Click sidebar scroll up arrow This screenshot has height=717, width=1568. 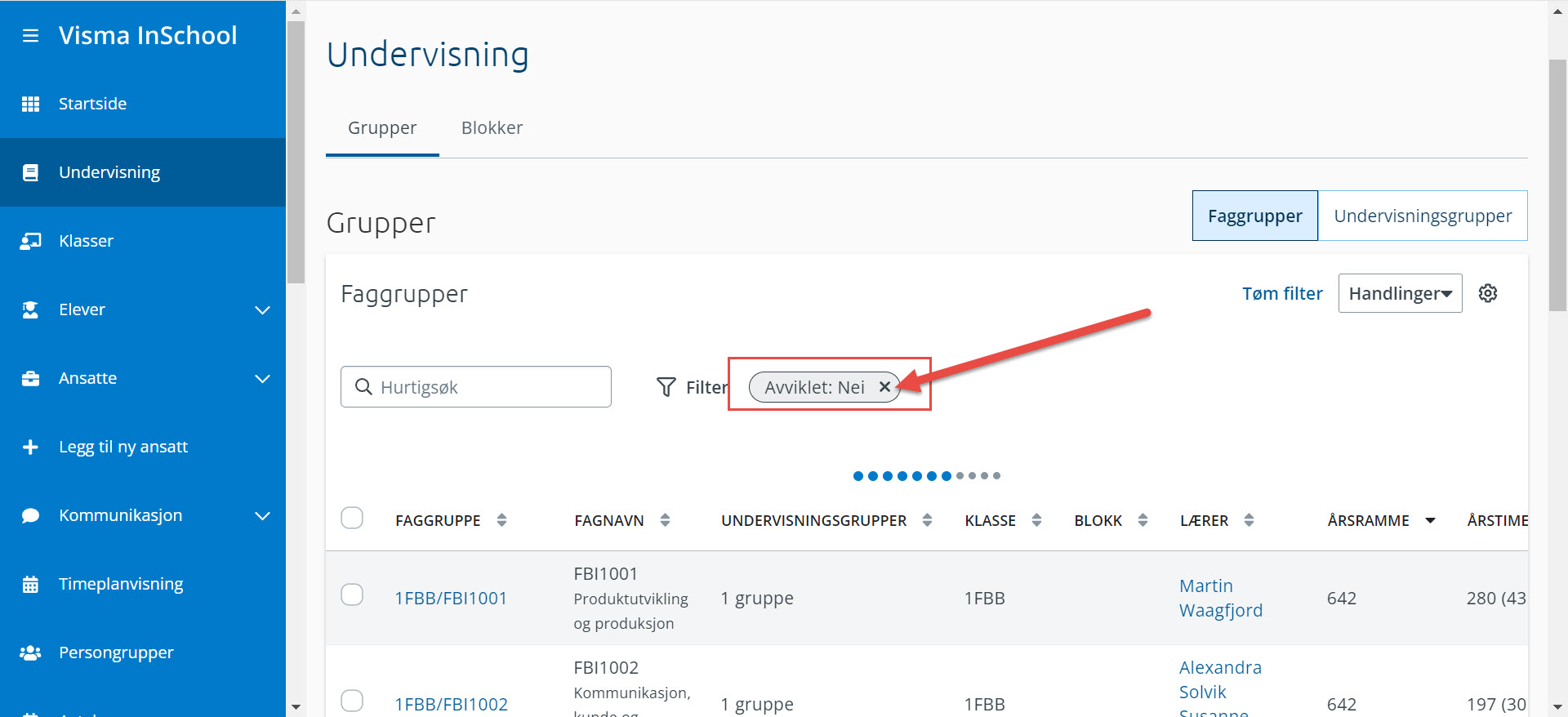click(296, 11)
